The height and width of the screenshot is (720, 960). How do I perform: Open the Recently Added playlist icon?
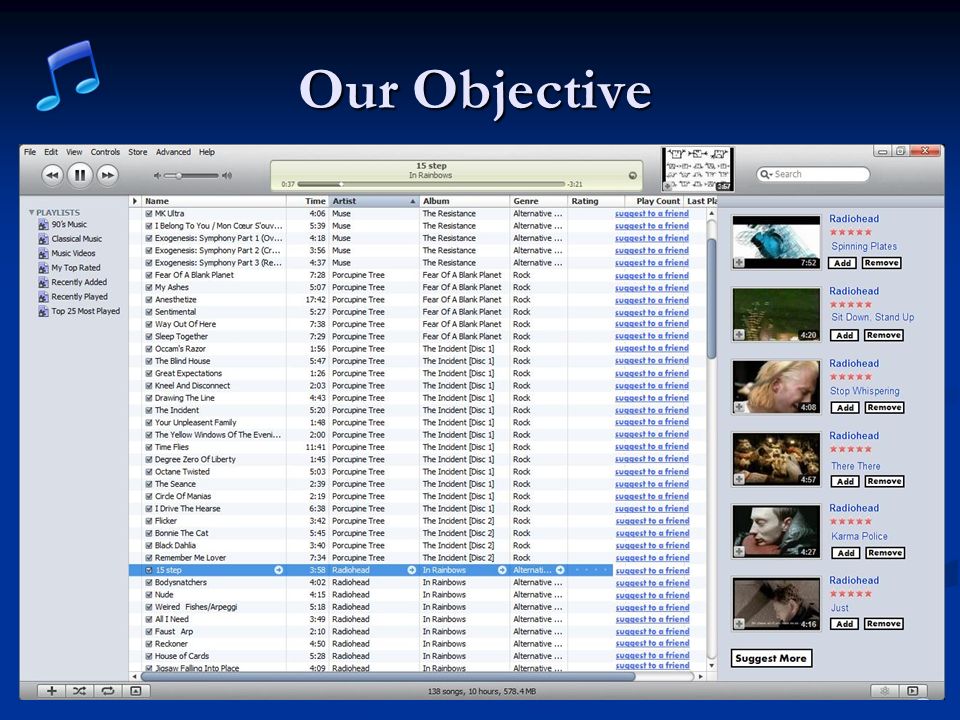[x=43, y=282]
